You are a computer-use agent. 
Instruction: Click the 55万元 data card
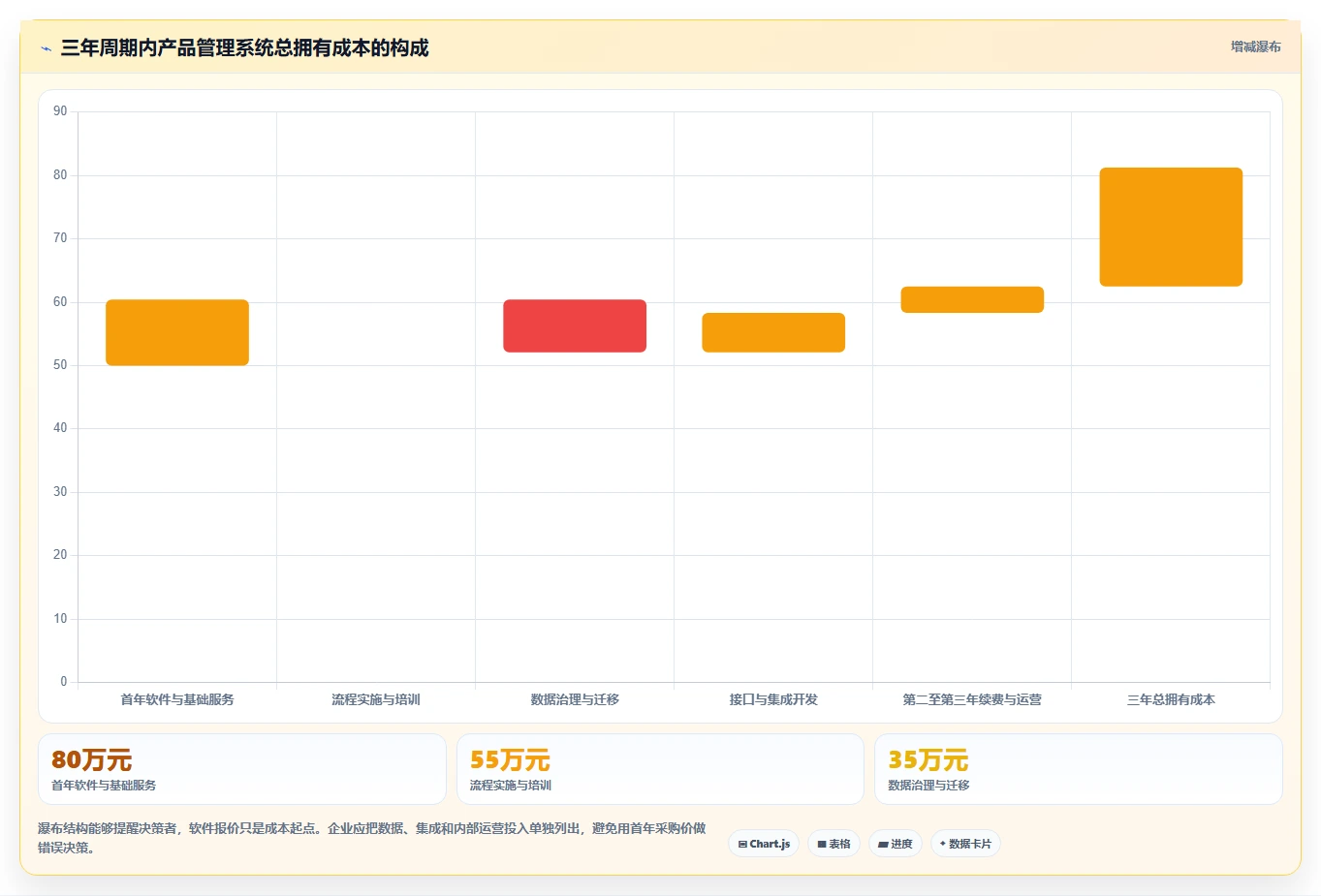(660, 769)
